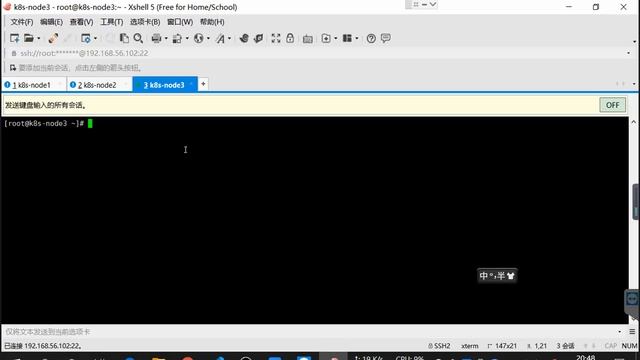Click the tab arrange layout icon
Screen dimensions: 640x360
click(x=347, y=38)
